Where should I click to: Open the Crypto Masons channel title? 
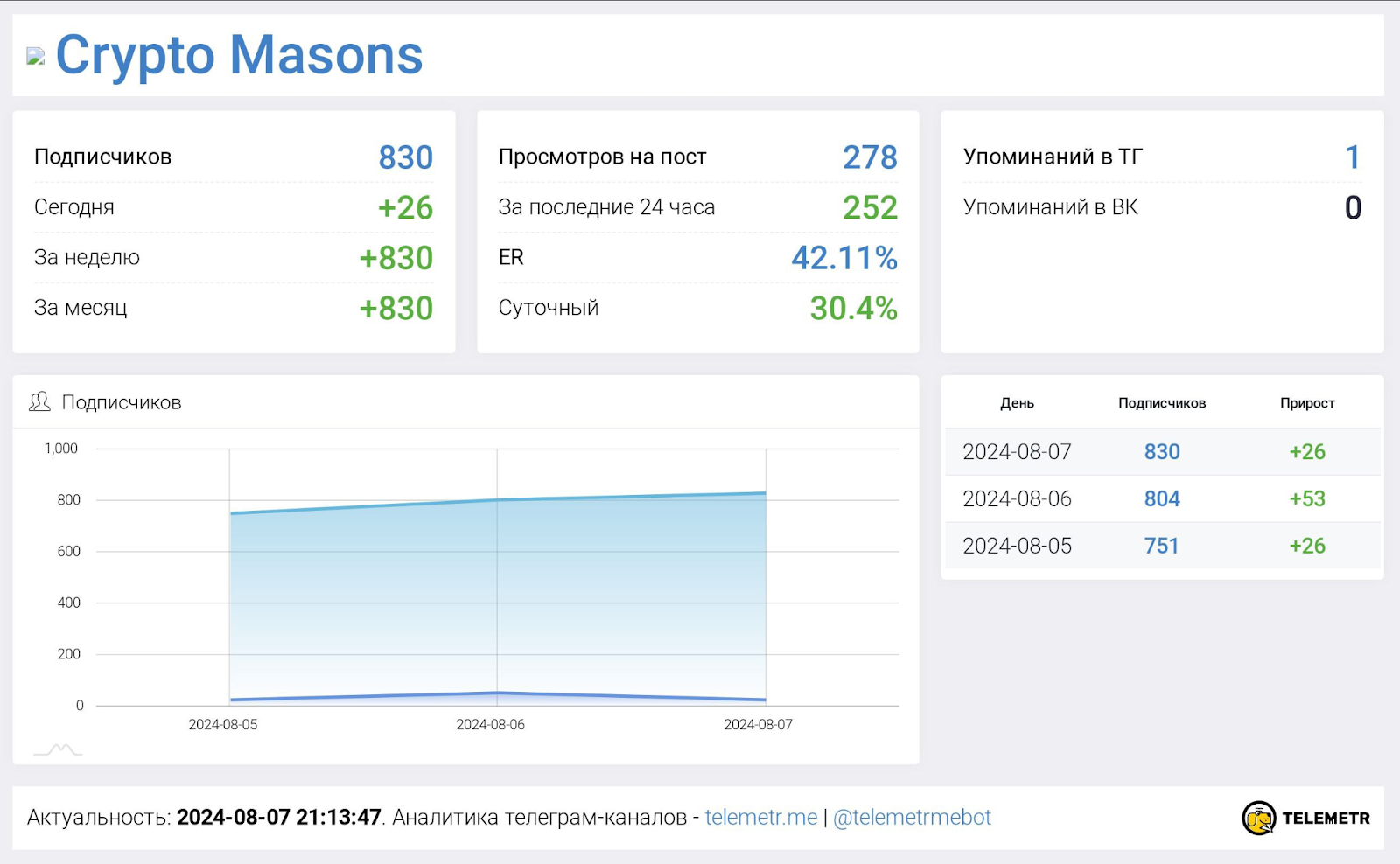239,55
